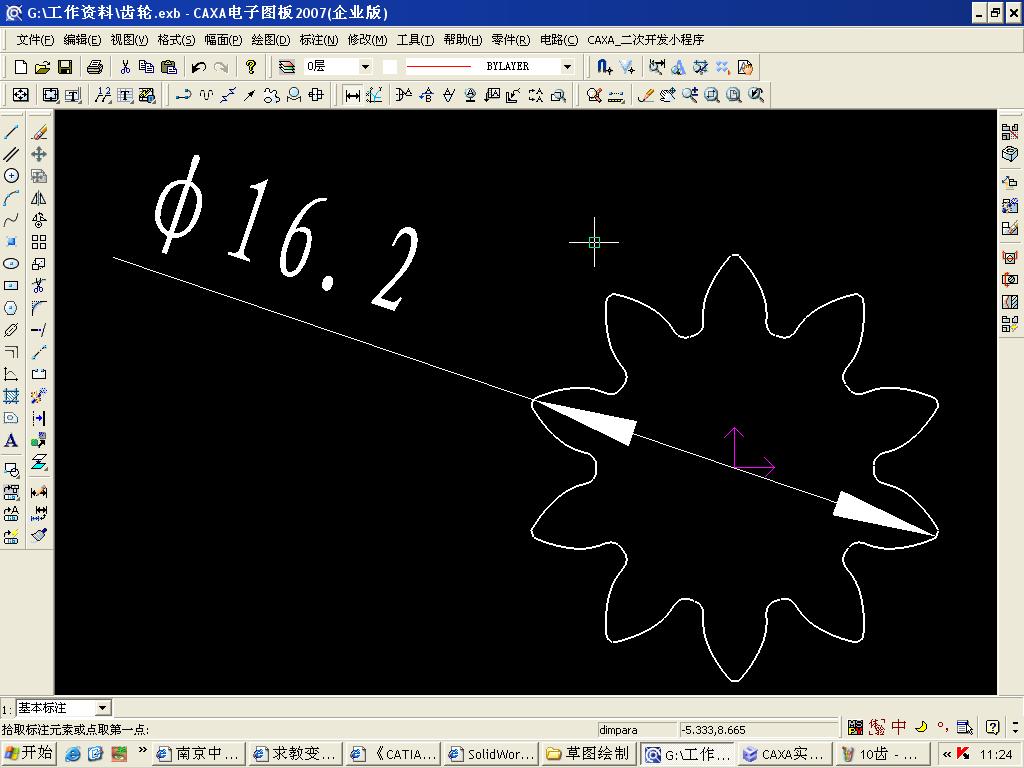Open the help question mark icon

[x=251, y=67]
